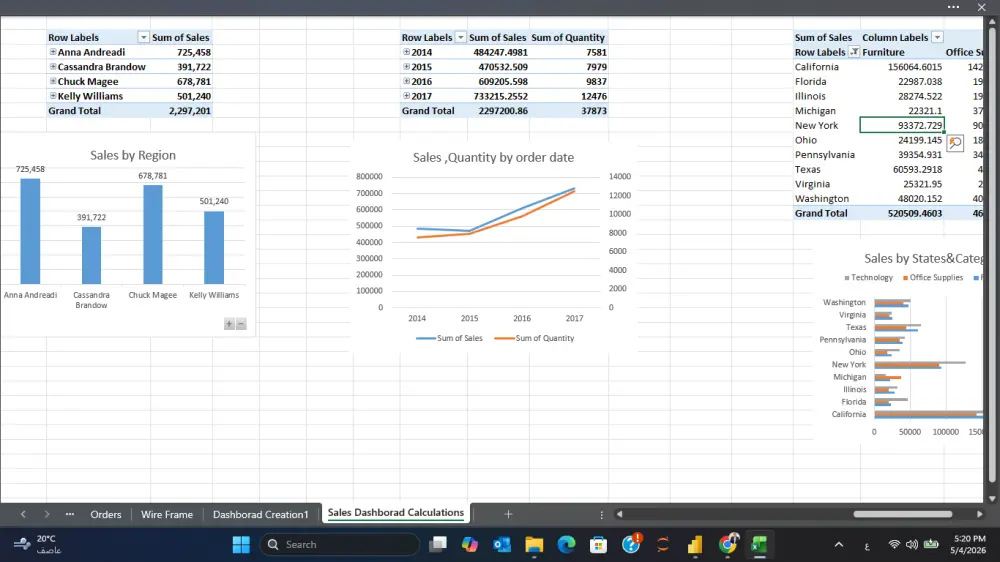1000x562 pixels.
Task: Open File Explorer from taskbar
Action: point(534,544)
